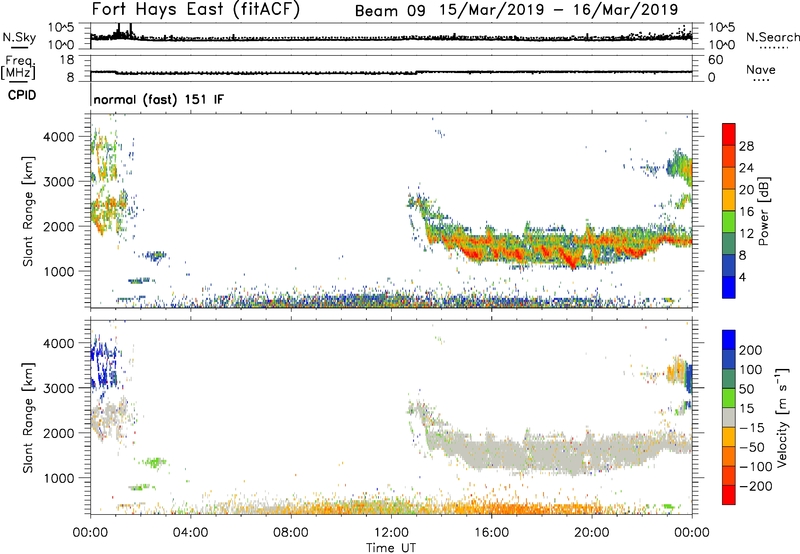This screenshot has width=800, height=554.
Task: Click the '20:00' time tick label
Action: click(x=591, y=533)
